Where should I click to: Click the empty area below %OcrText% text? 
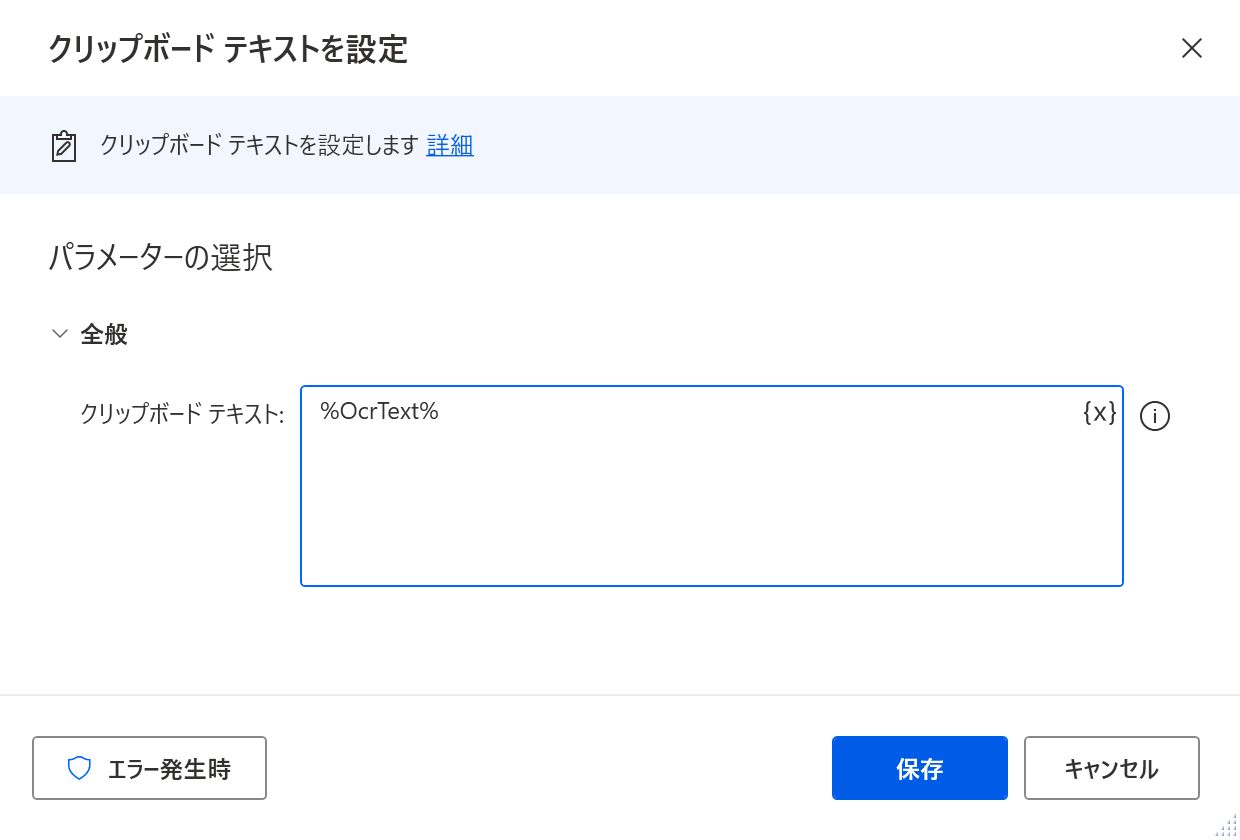[700, 510]
